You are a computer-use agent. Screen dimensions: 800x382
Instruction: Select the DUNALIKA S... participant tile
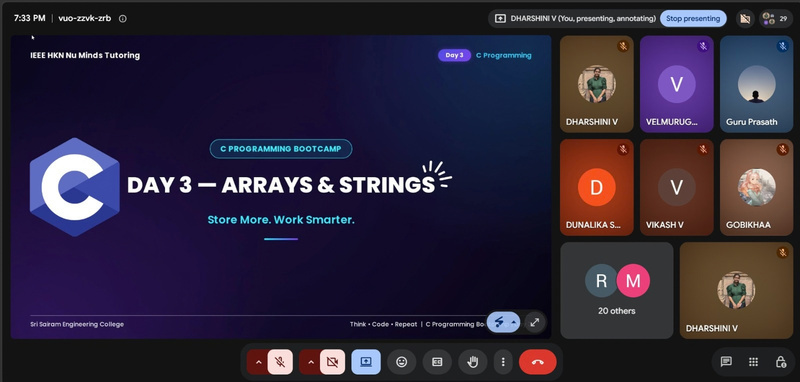click(x=596, y=187)
